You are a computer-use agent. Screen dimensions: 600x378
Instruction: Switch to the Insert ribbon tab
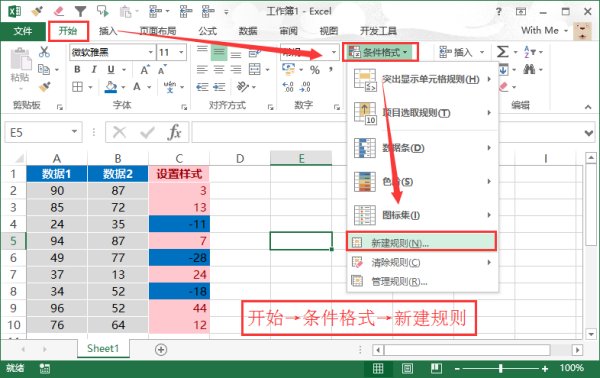pyautogui.click(x=108, y=31)
